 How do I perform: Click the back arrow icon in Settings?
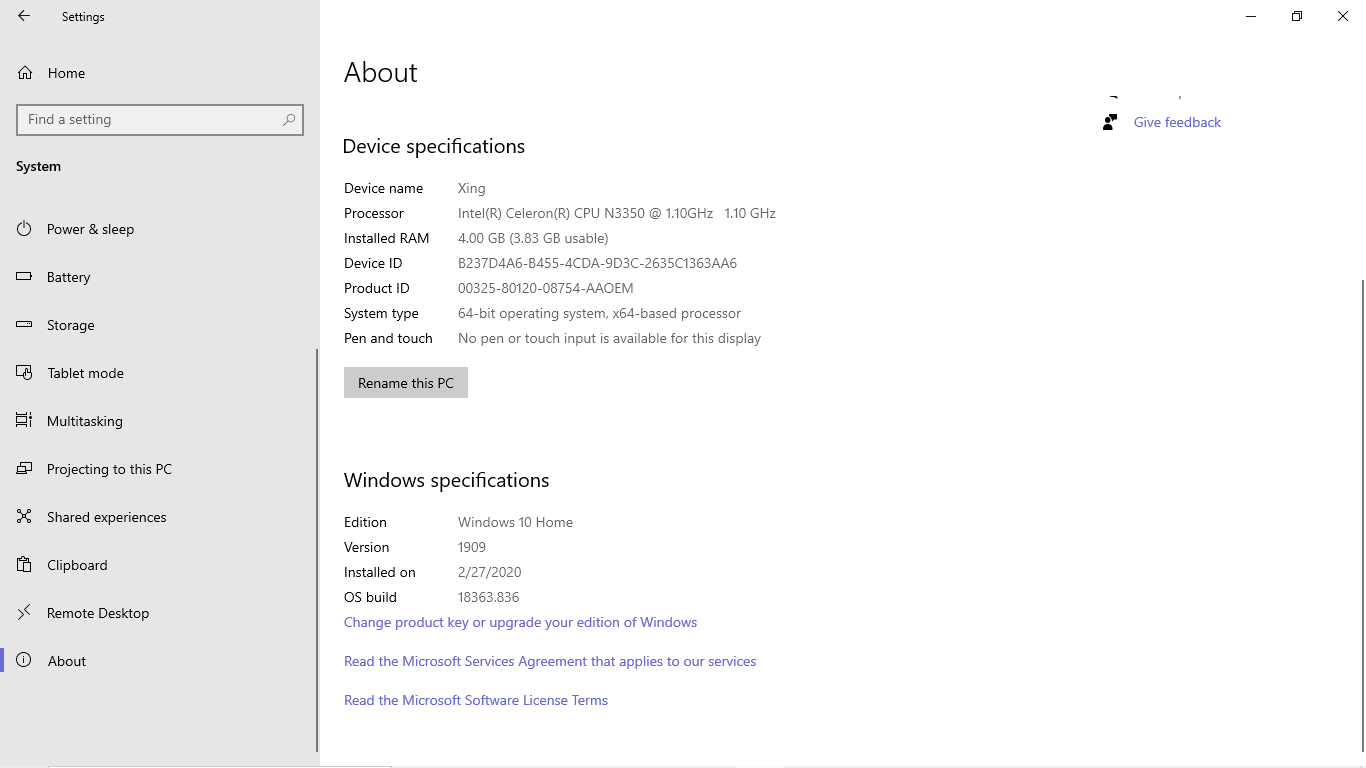click(24, 16)
